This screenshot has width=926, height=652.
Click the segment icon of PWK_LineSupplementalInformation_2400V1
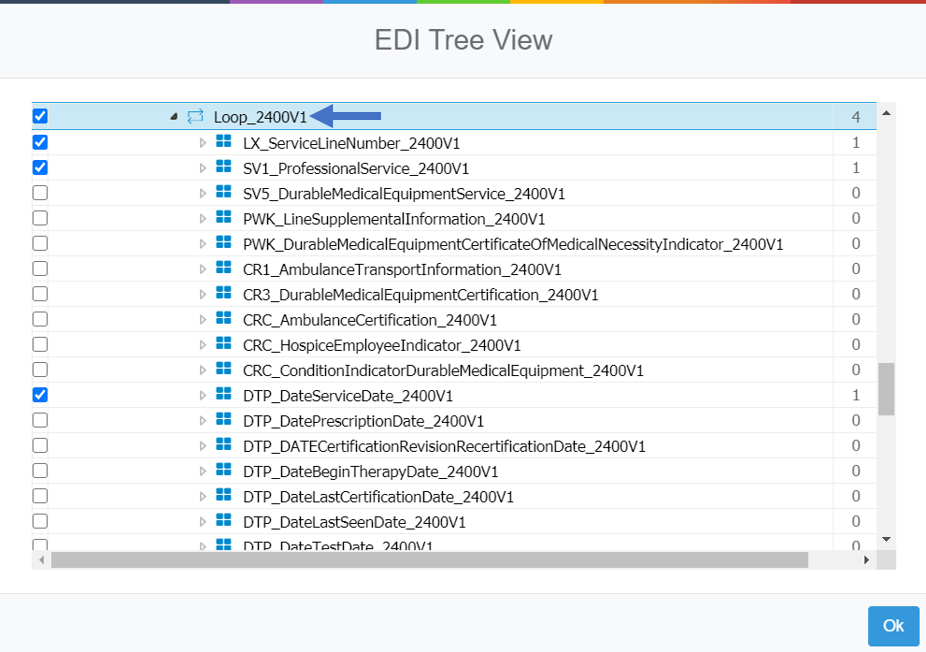224,218
